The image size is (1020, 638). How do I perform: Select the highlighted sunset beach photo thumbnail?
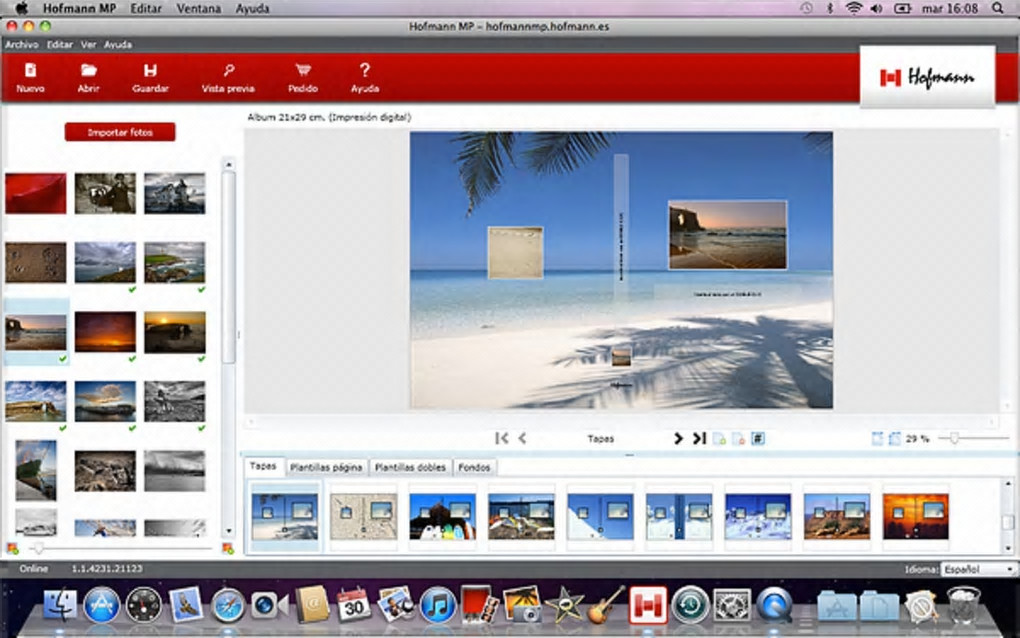(36, 332)
